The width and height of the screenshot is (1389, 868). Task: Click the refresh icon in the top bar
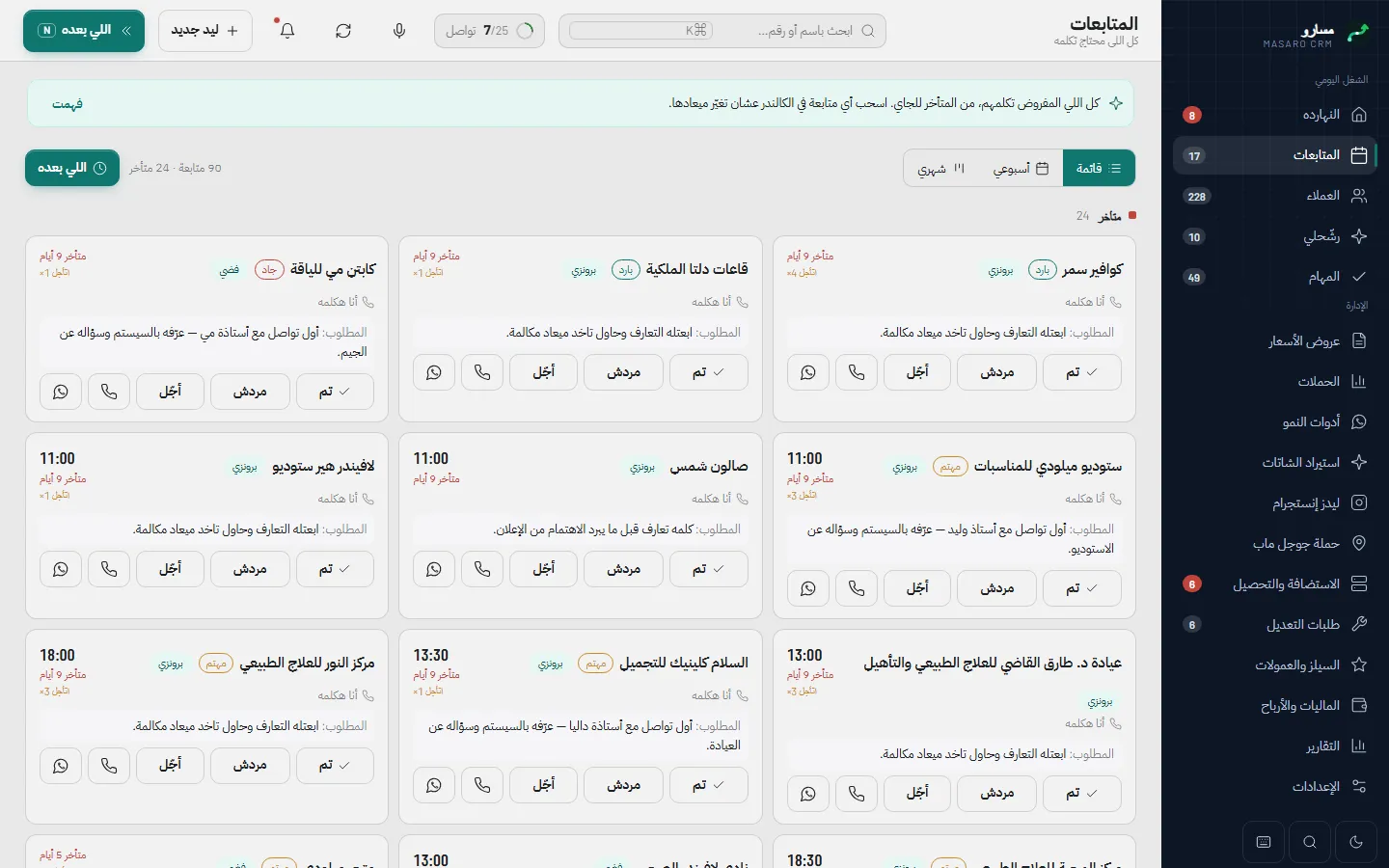click(343, 31)
